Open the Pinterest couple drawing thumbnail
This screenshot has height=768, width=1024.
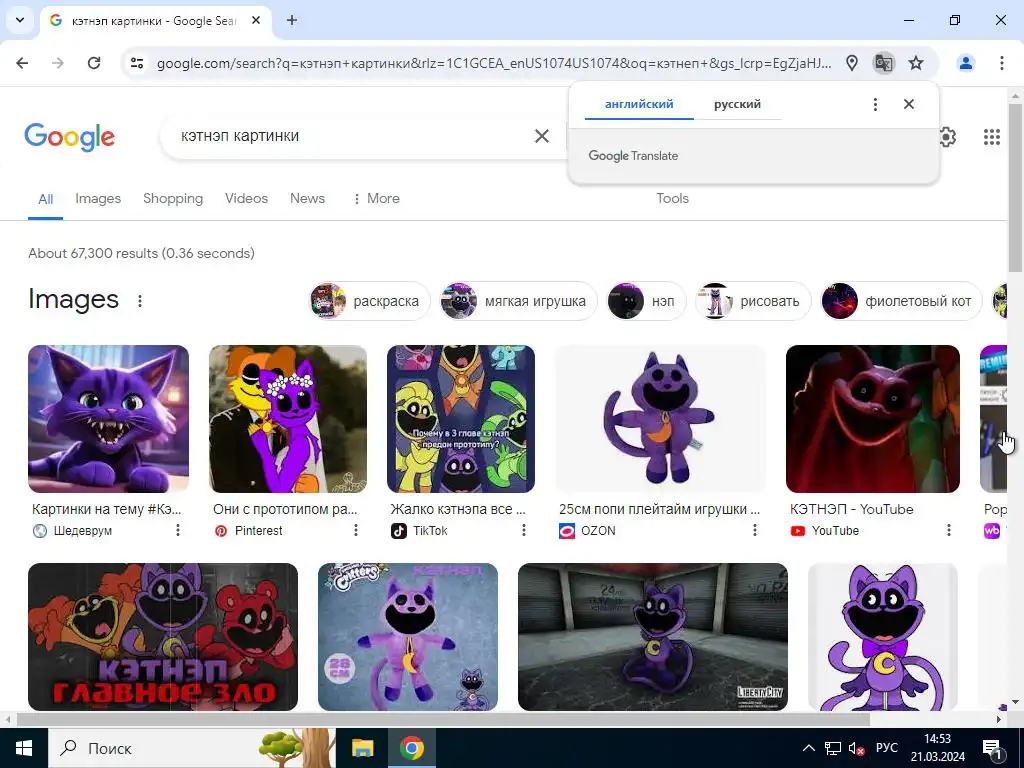point(288,419)
